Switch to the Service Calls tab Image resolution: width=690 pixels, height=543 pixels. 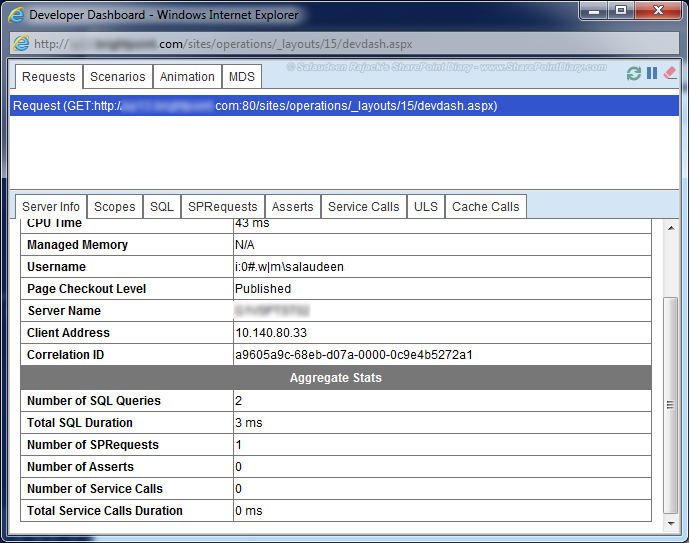point(364,206)
